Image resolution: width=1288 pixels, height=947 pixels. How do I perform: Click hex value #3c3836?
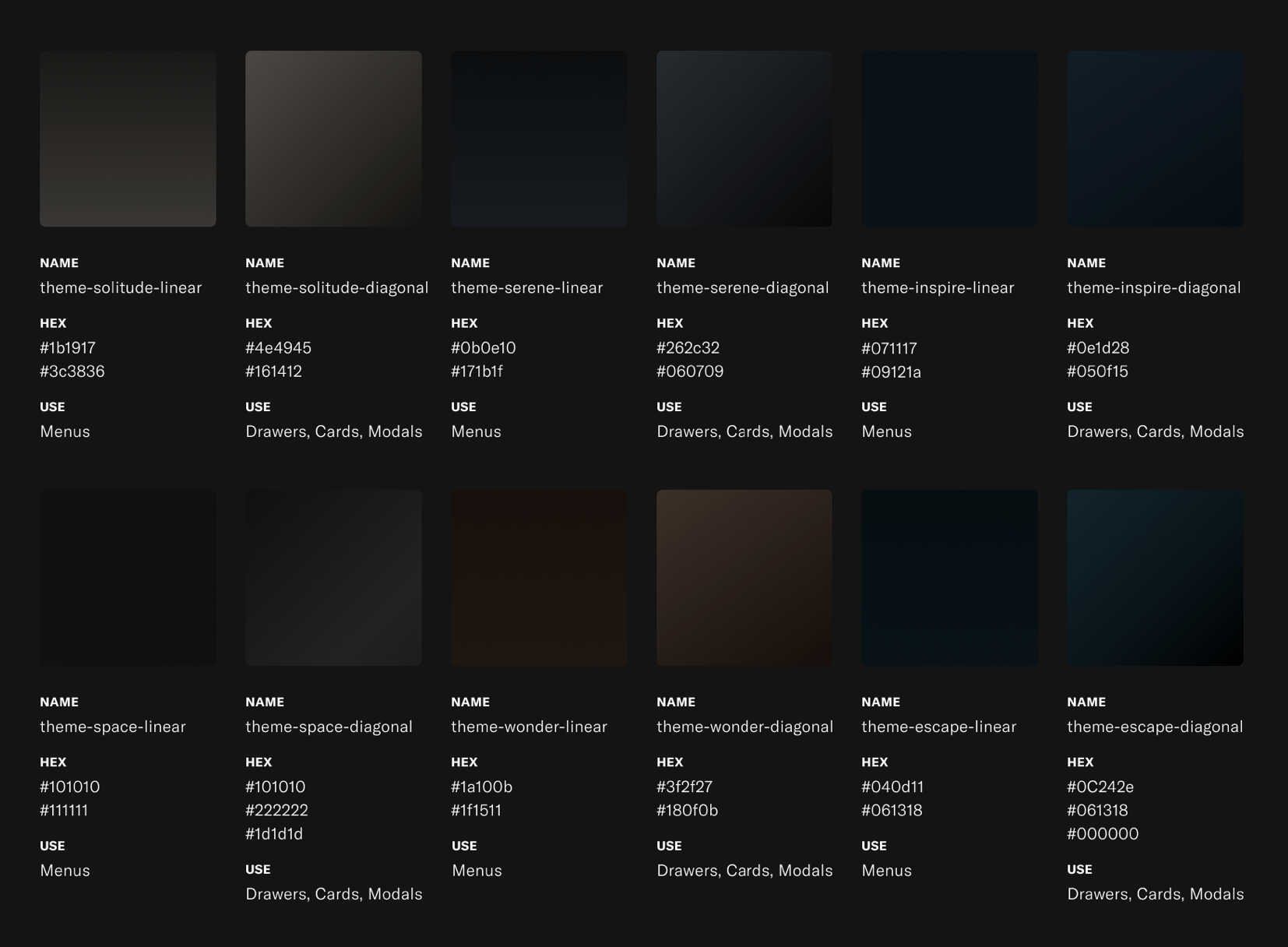[72, 371]
